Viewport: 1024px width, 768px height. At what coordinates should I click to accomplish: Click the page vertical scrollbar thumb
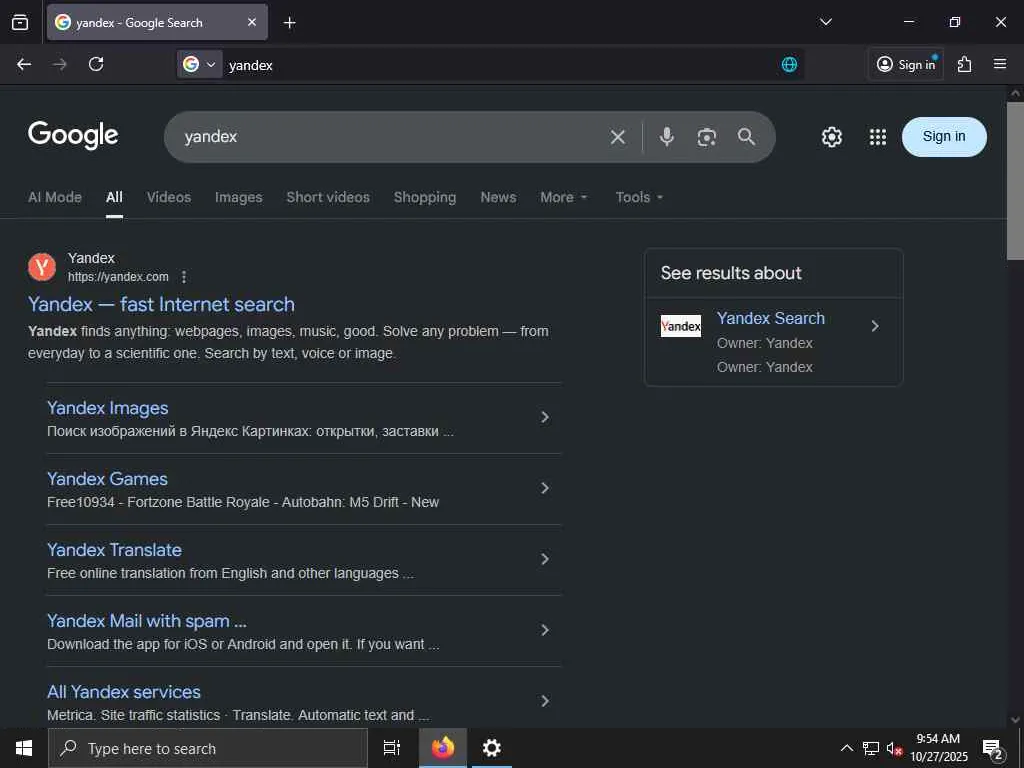pos(1015,181)
